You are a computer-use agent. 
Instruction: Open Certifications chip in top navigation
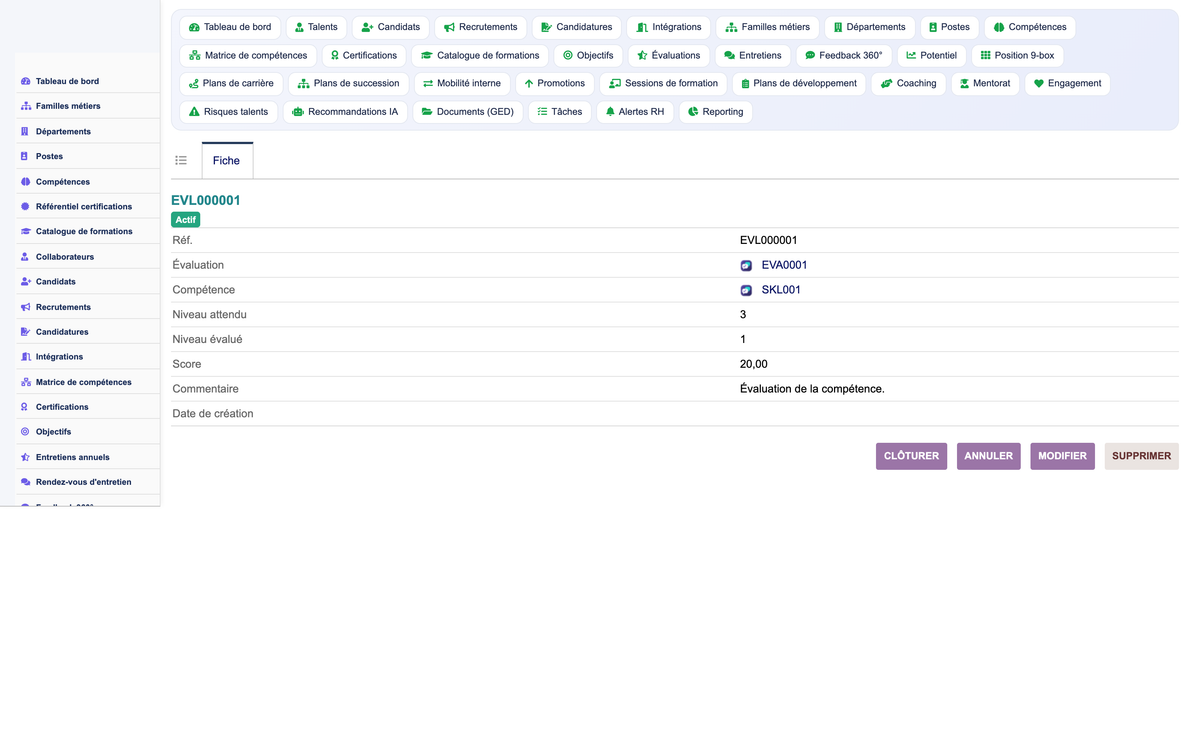pos(364,55)
